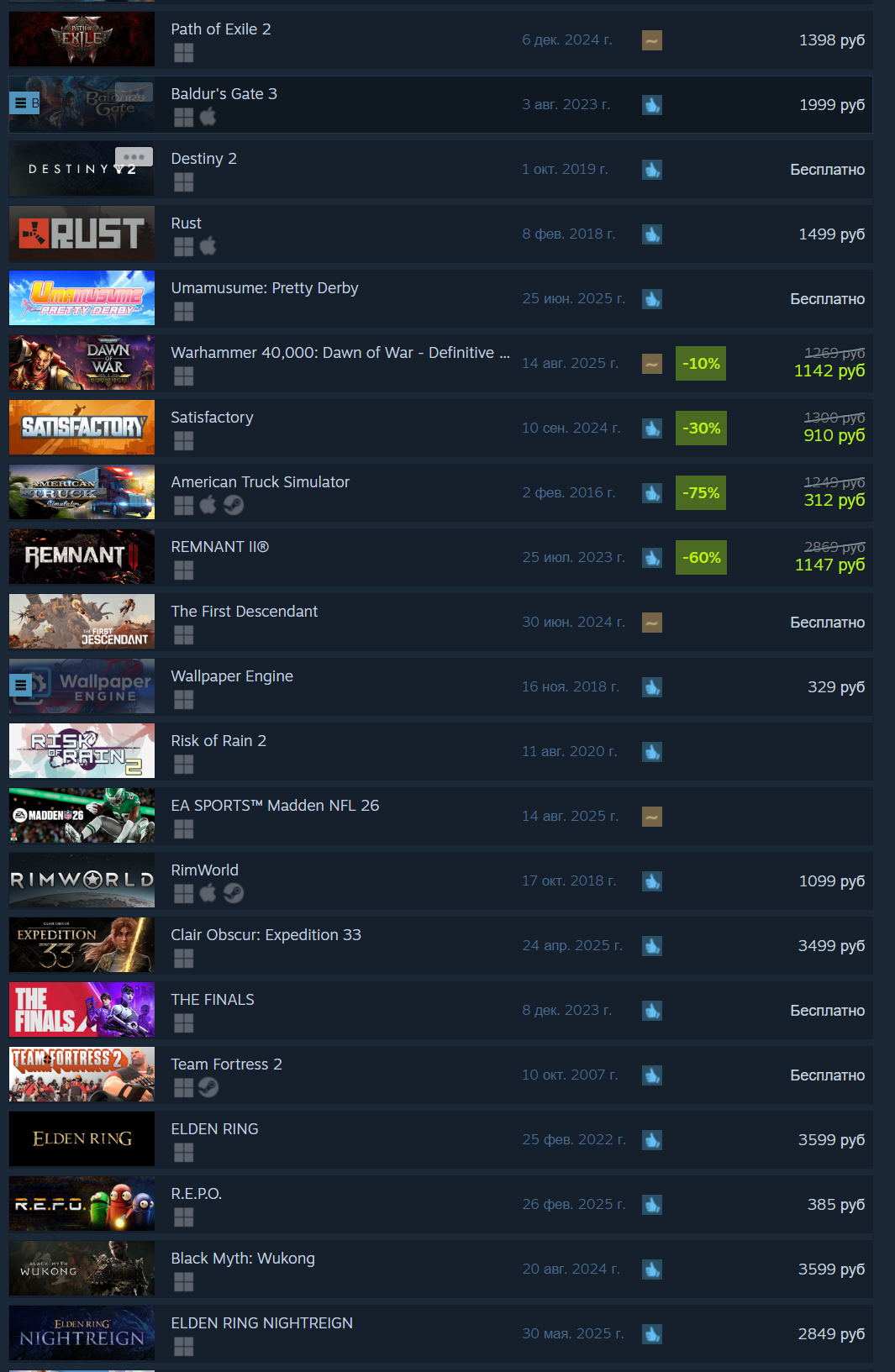Click the REMNANT II cover thumbnail
This screenshot has height=1372, width=895.
tap(82, 557)
